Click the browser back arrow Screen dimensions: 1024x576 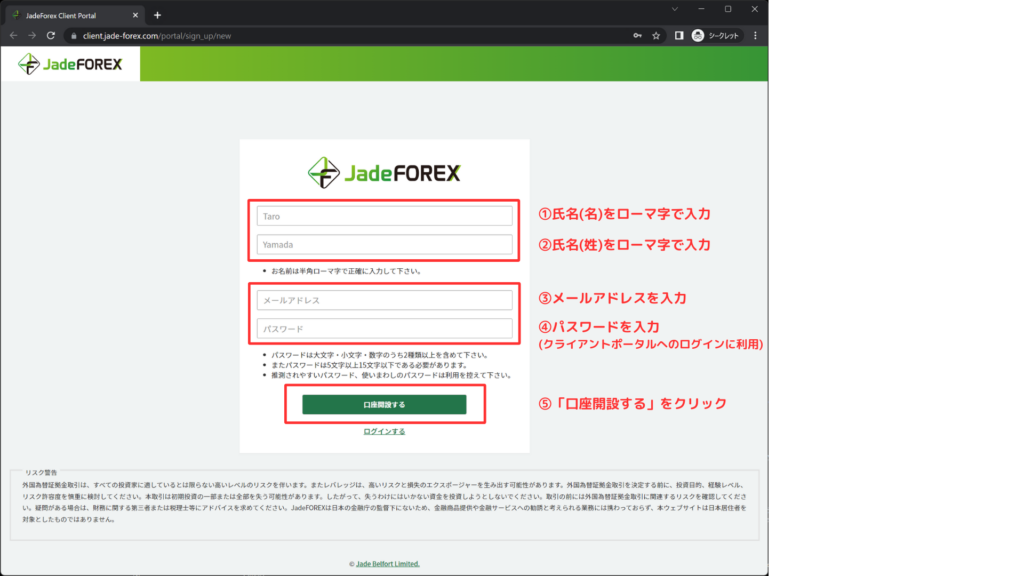14,35
